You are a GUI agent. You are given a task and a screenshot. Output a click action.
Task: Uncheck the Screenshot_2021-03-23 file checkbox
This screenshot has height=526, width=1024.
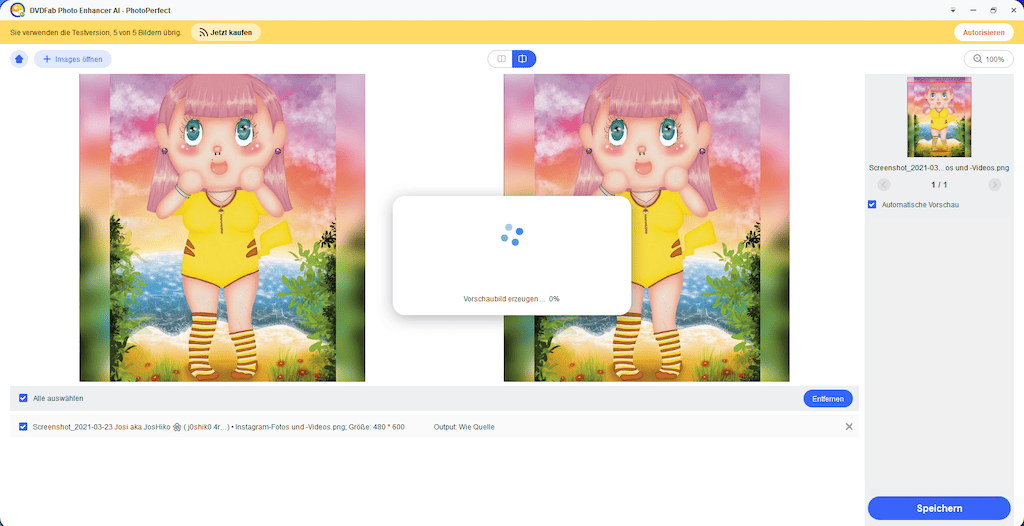pyautogui.click(x=24, y=427)
